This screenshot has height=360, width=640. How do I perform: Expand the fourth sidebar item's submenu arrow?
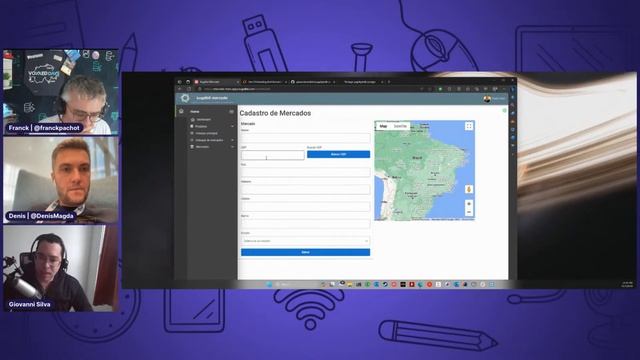click(x=232, y=140)
